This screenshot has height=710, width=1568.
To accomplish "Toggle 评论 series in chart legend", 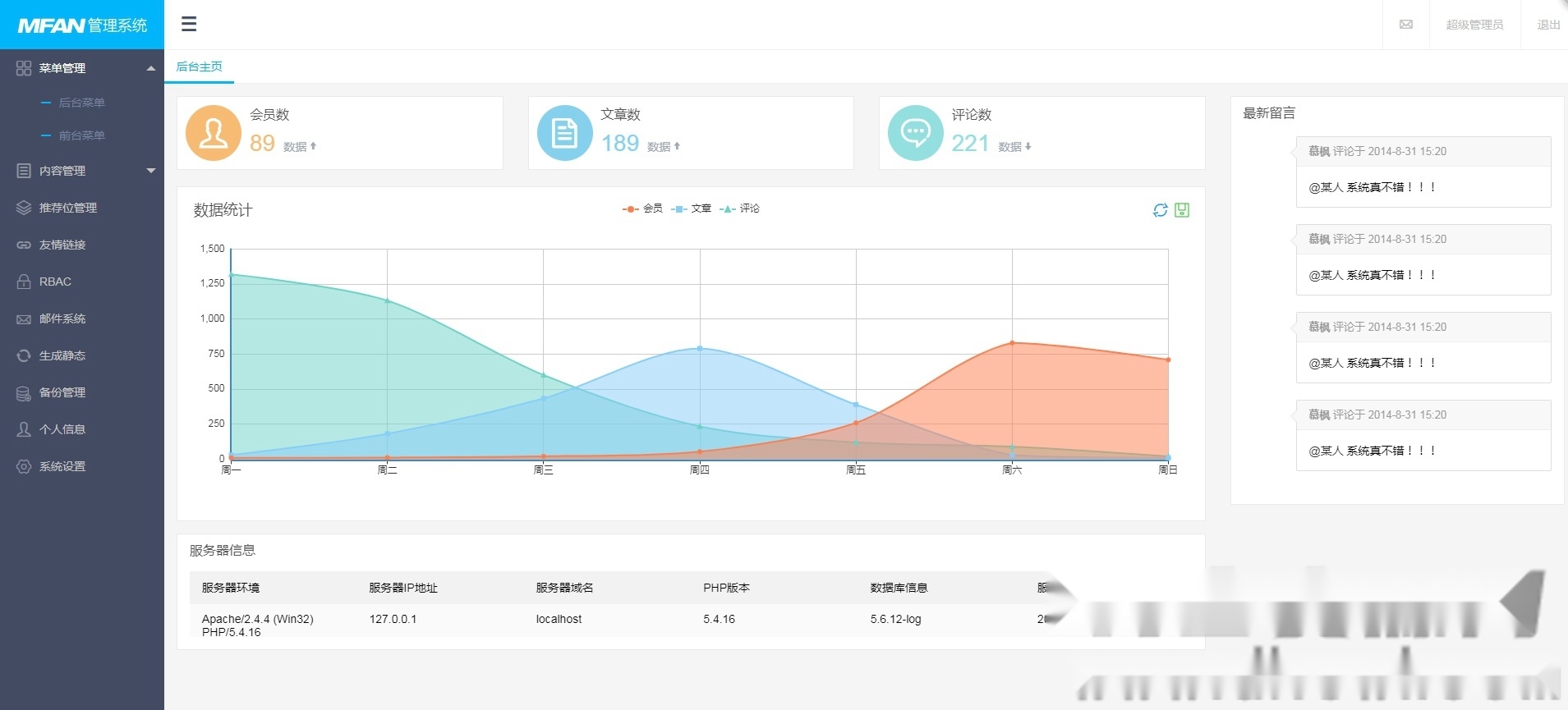I will click(740, 208).
